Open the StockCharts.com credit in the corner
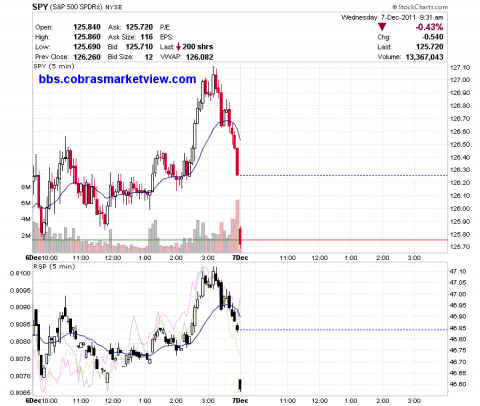 (420, 7)
